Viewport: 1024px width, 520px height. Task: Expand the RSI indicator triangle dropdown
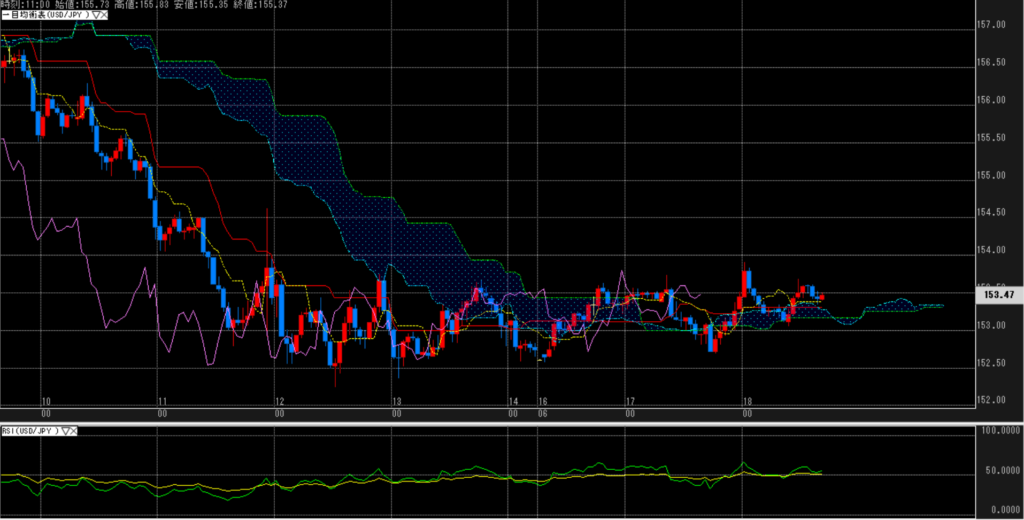(67, 431)
